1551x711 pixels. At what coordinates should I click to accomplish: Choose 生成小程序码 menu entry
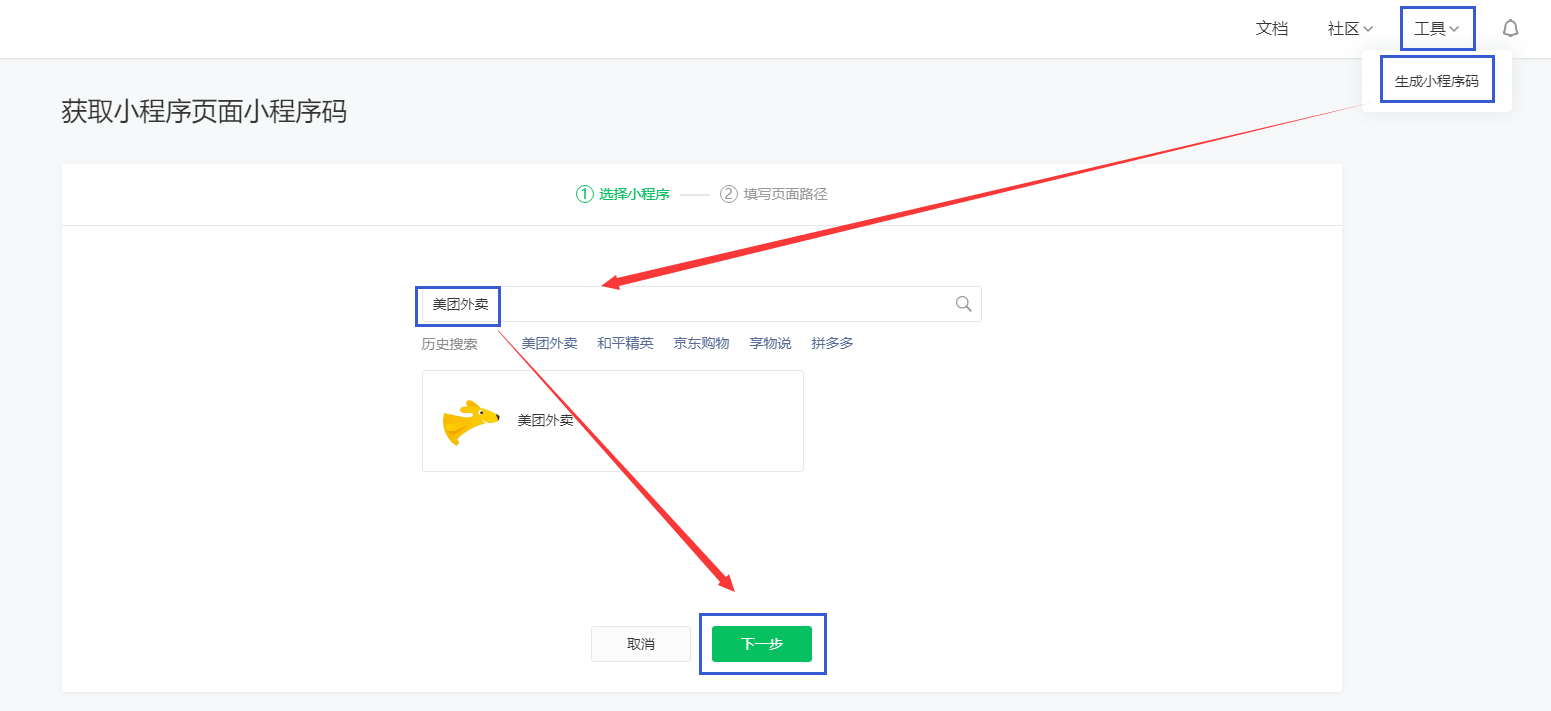click(x=1436, y=81)
